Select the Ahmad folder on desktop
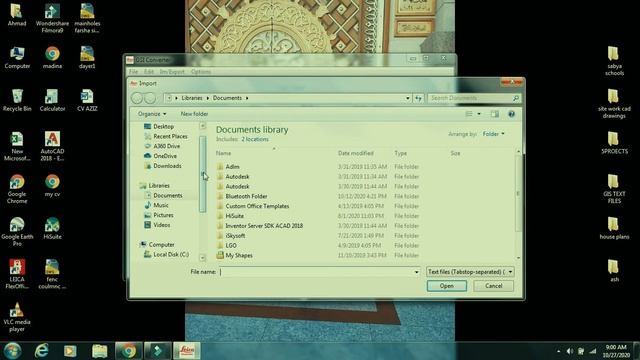This screenshot has height=360, width=640. (x=17, y=15)
